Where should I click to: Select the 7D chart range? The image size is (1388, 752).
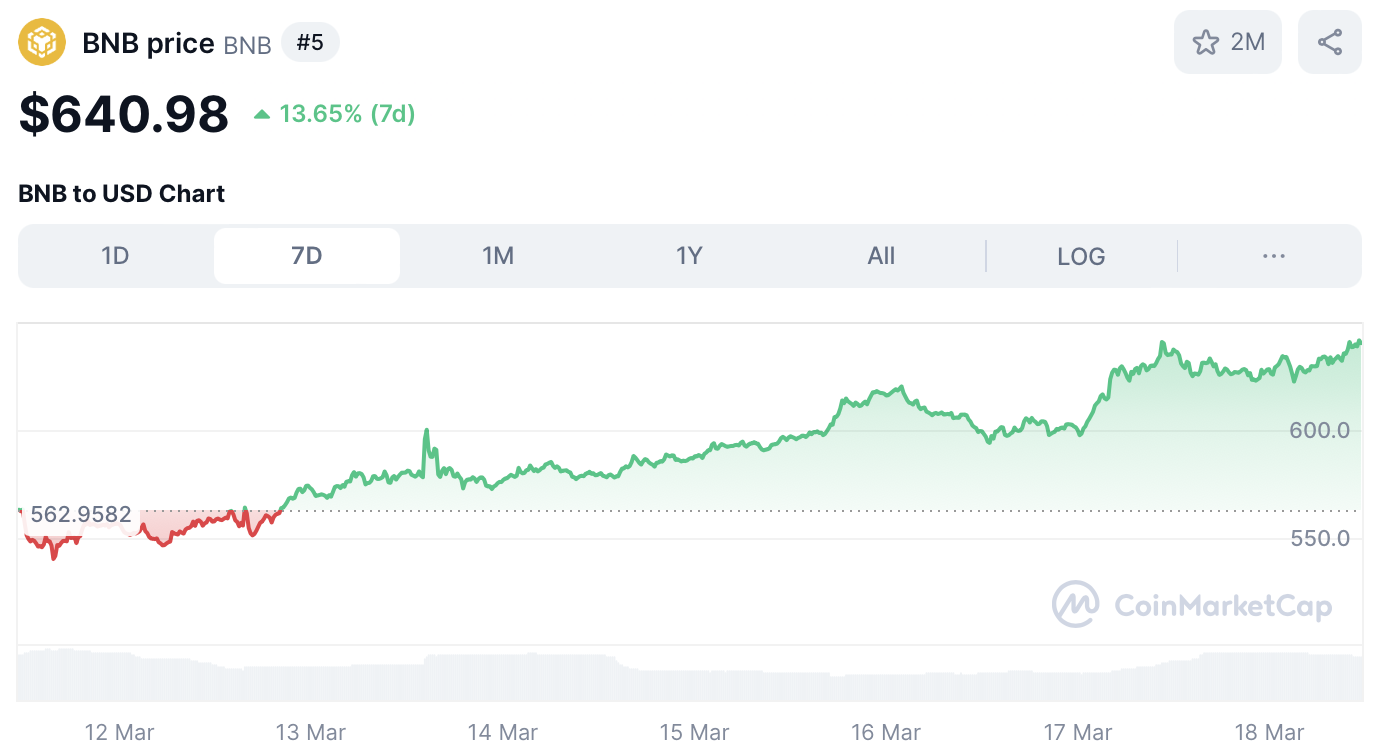point(307,256)
